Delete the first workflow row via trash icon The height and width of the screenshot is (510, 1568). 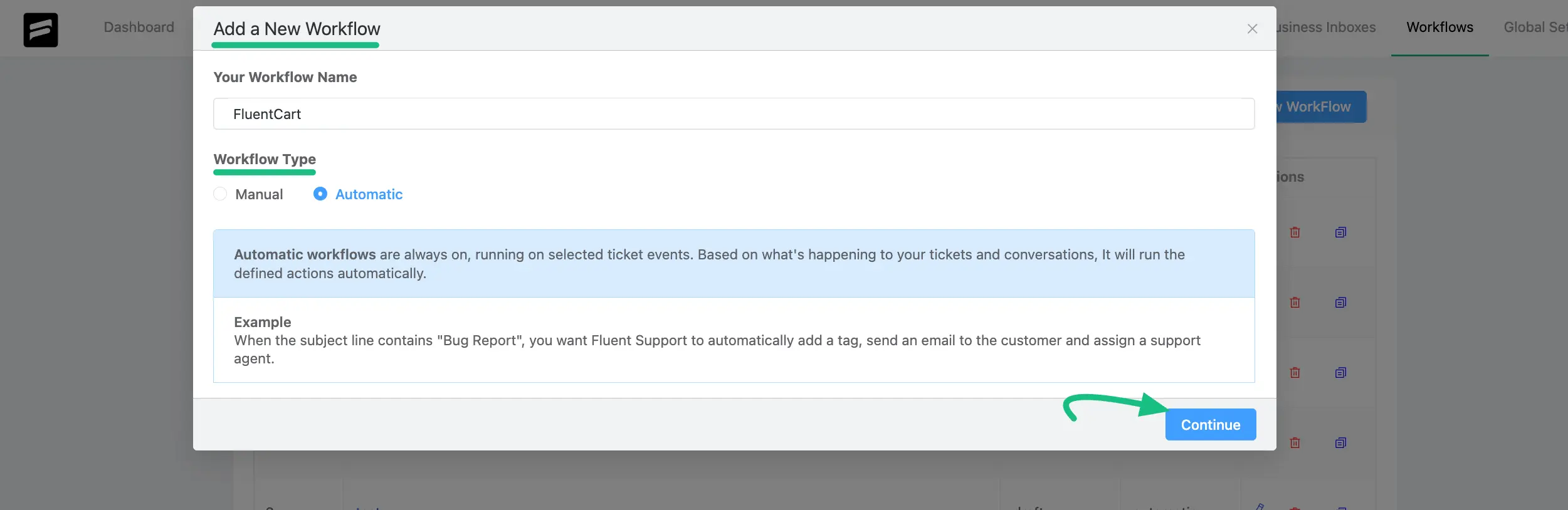pos(1295,232)
